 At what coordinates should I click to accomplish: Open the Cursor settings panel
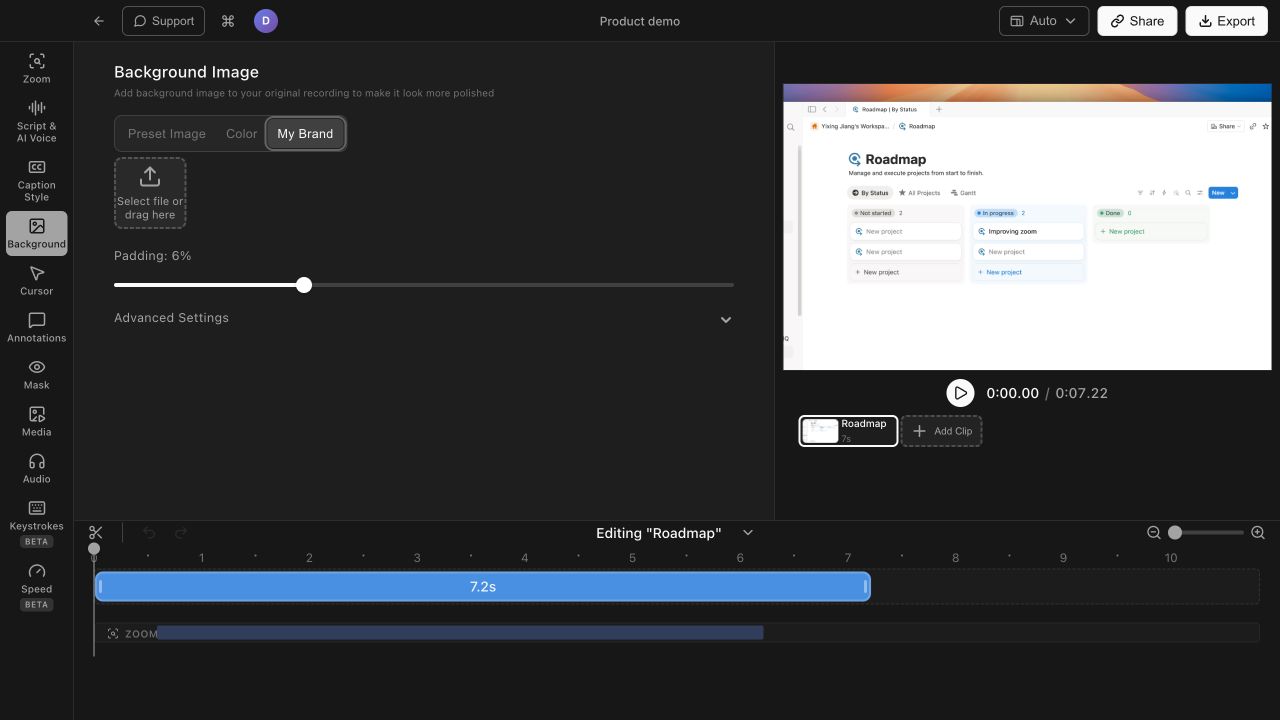[x=37, y=280]
